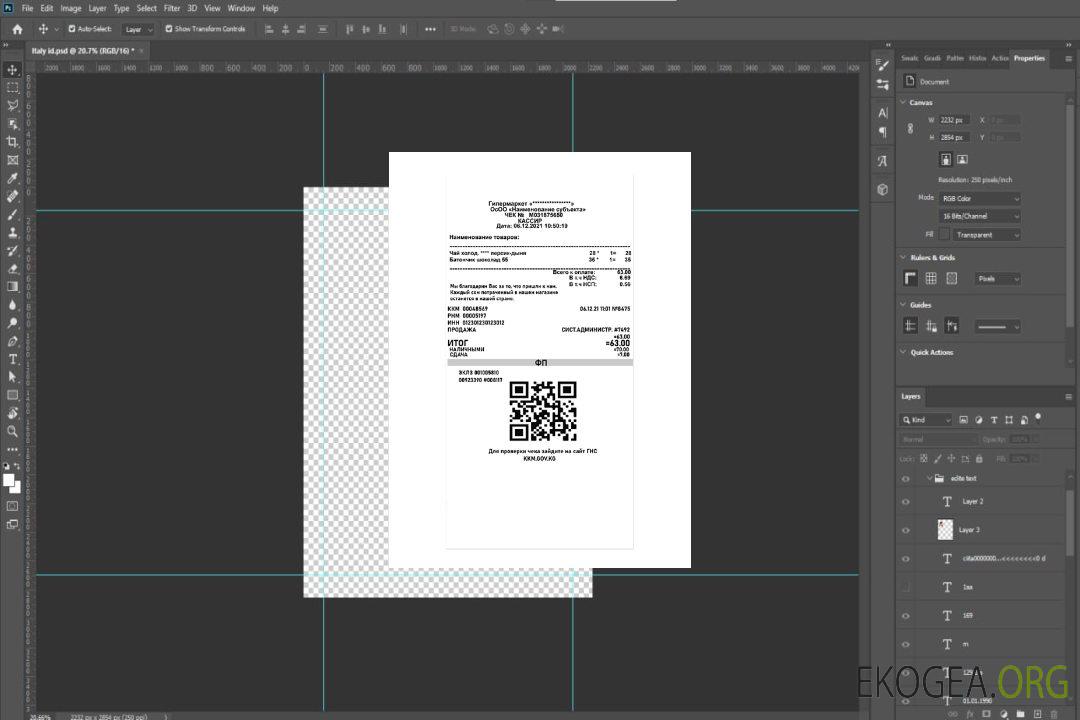Click the foreground color swatch
This screenshot has width=1080, height=720.
(x=9, y=481)
